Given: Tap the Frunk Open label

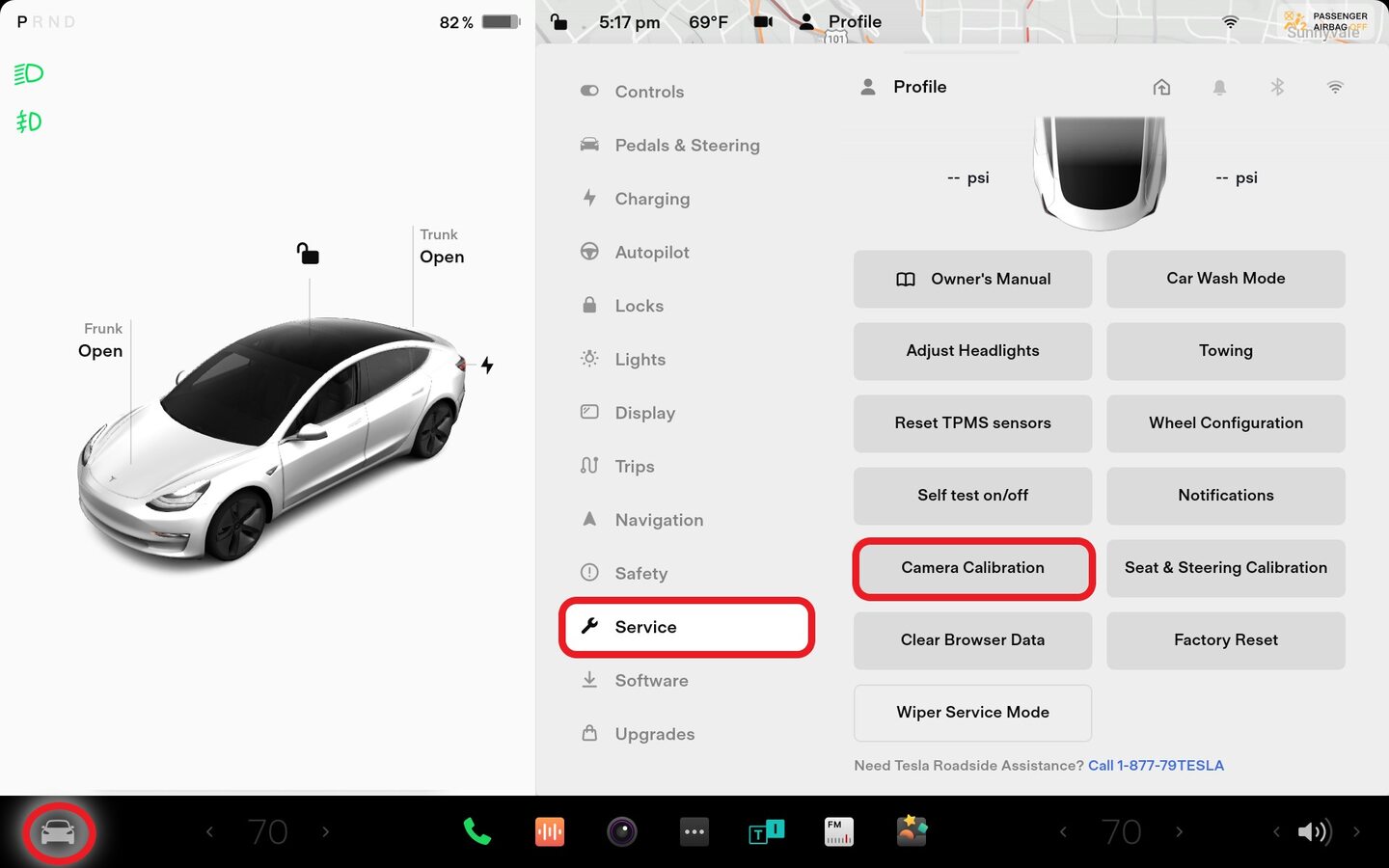Looking at the screenshot, I should (100, 340).
